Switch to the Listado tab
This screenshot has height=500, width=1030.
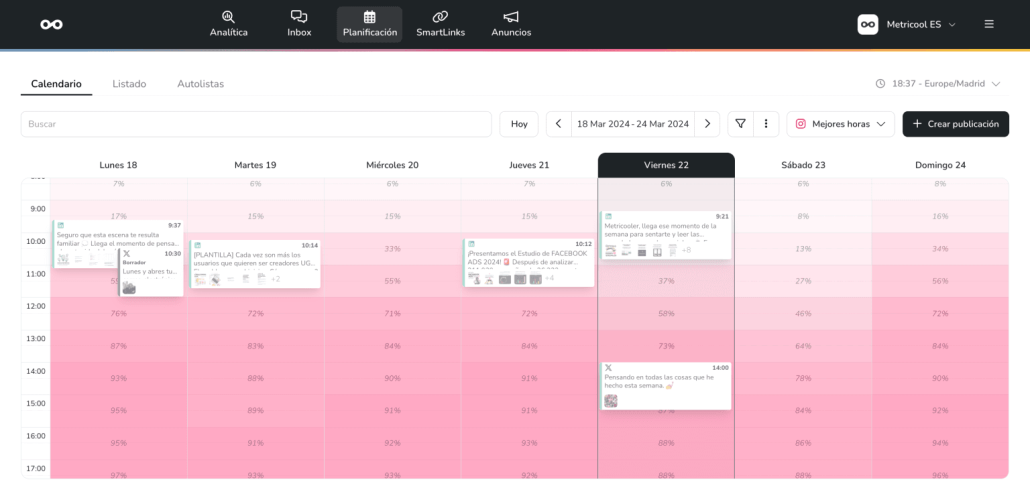click(129, 84)
